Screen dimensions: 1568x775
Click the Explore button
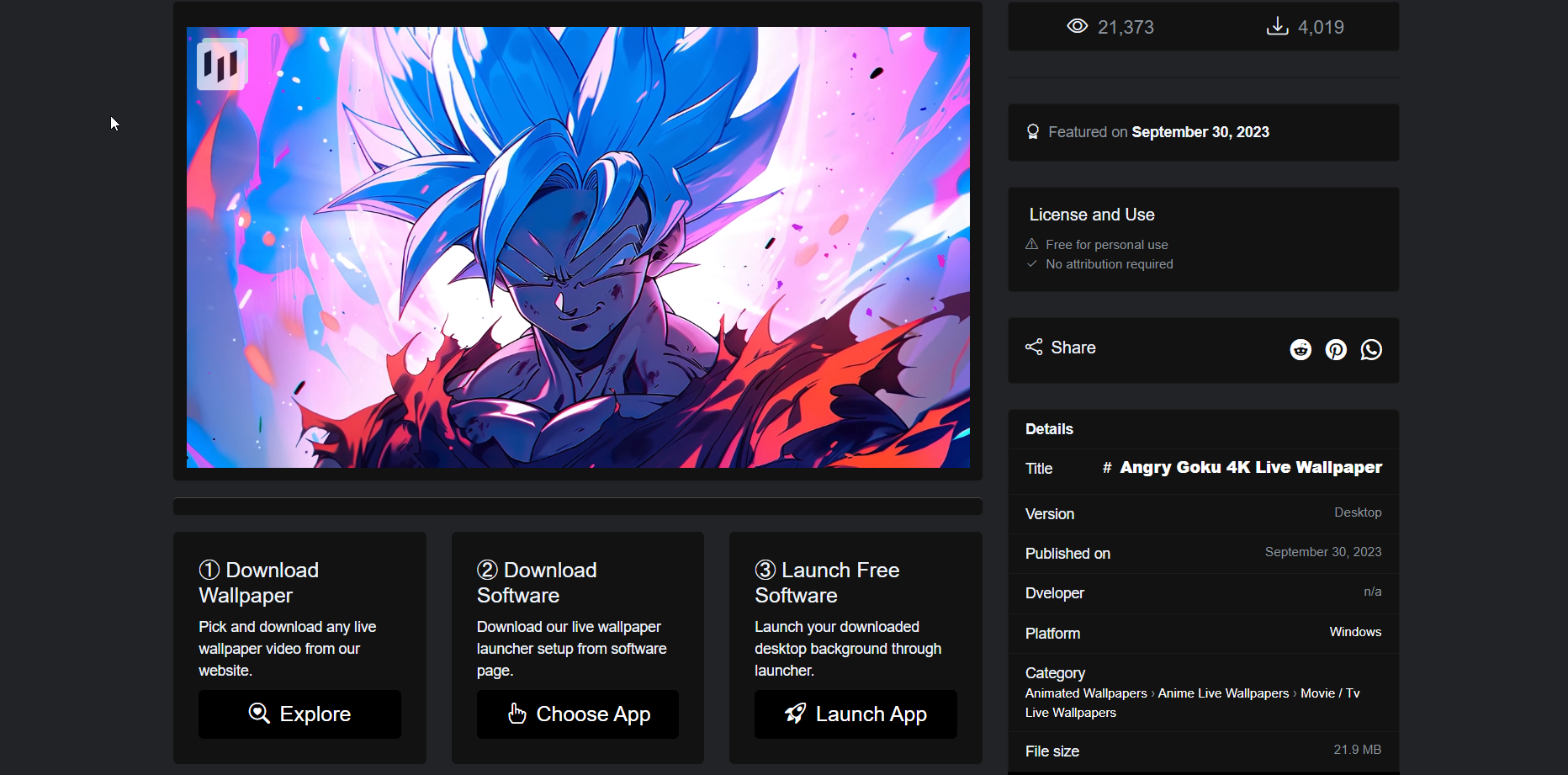pos(299,714)
